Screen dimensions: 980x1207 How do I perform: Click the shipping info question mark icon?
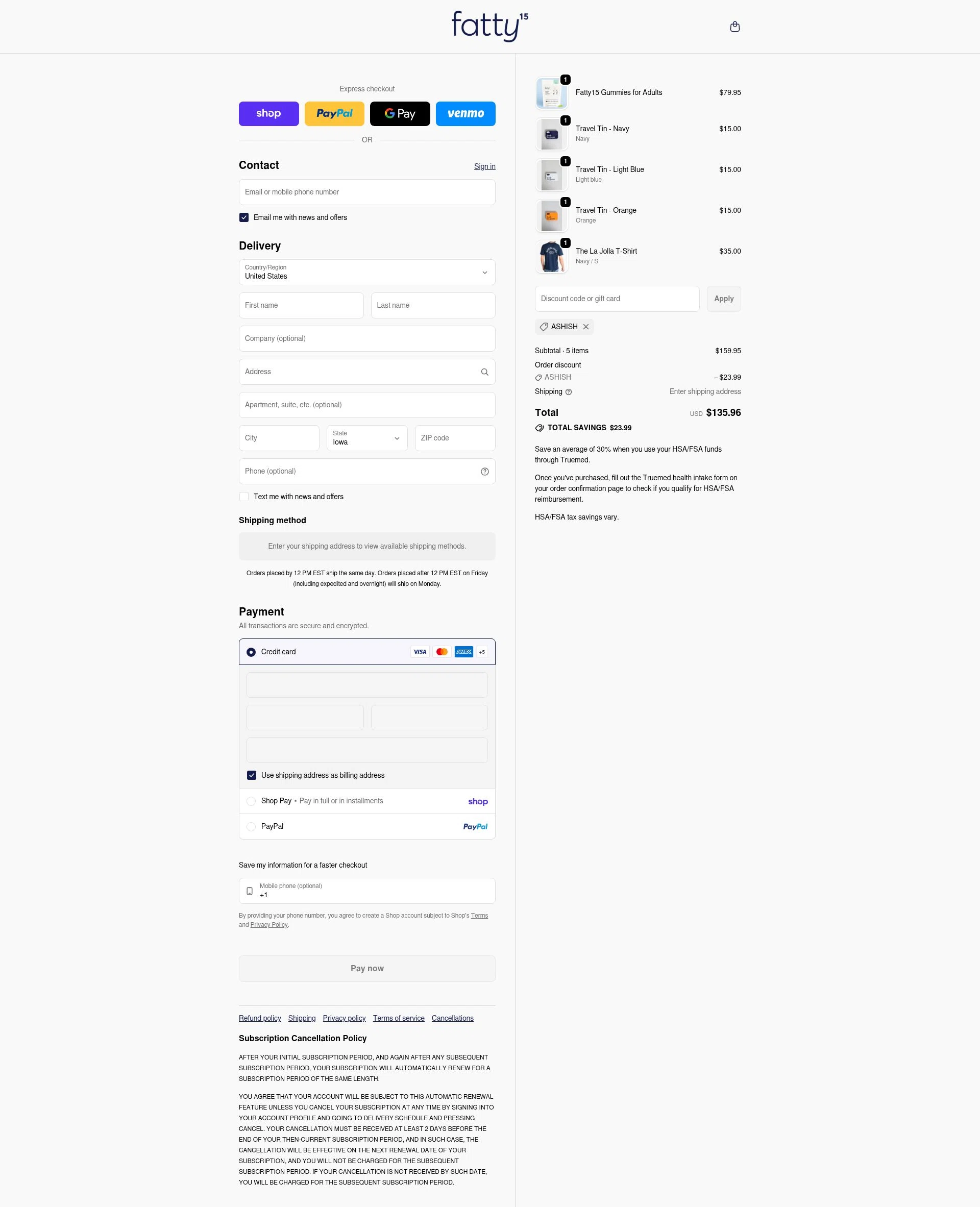tap(569, 392)
